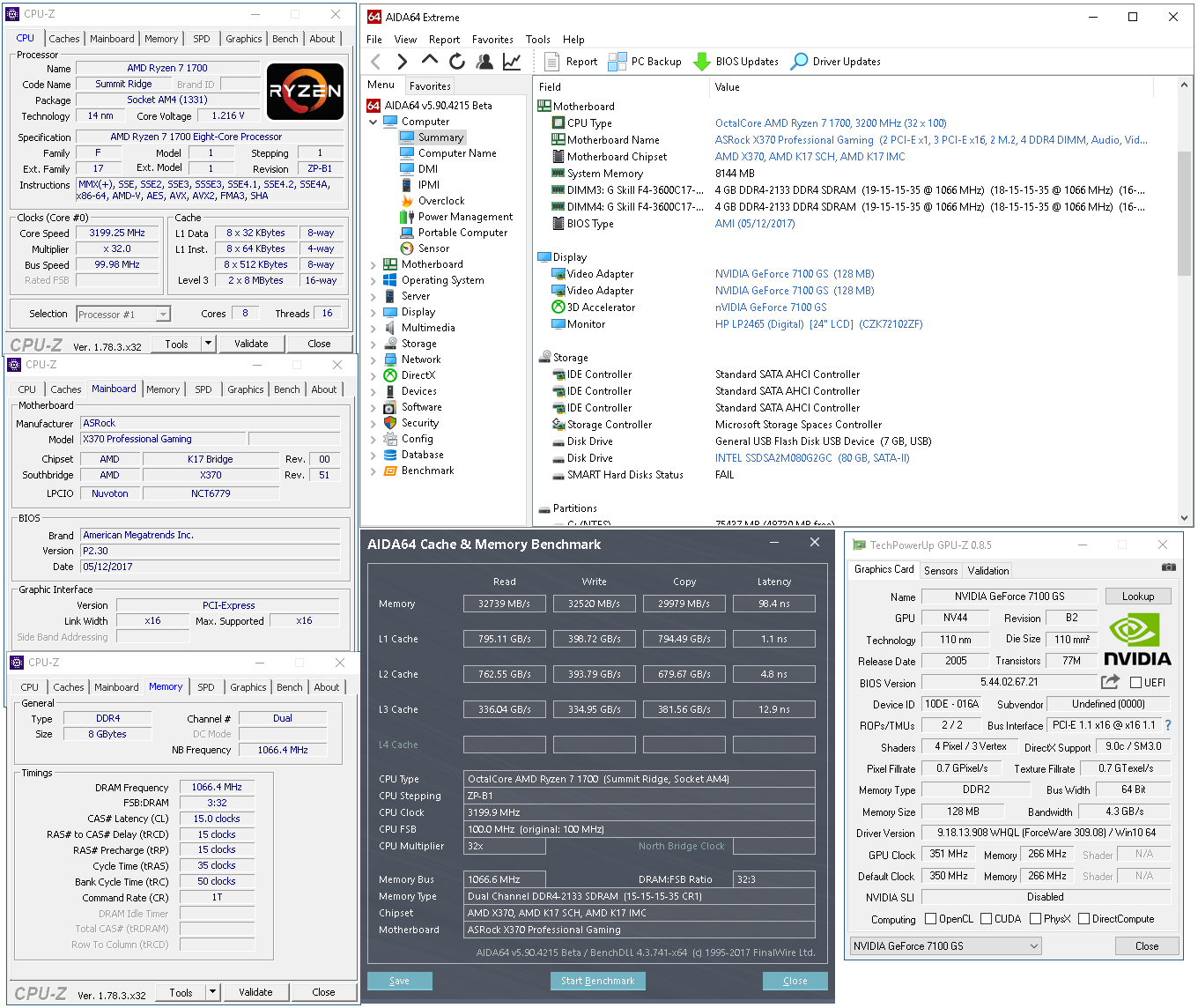Image resolution: width=1198 pixels, height=1008 pixels.
Task: Click Save in the benchmark window
Action: tap(399, 981)
